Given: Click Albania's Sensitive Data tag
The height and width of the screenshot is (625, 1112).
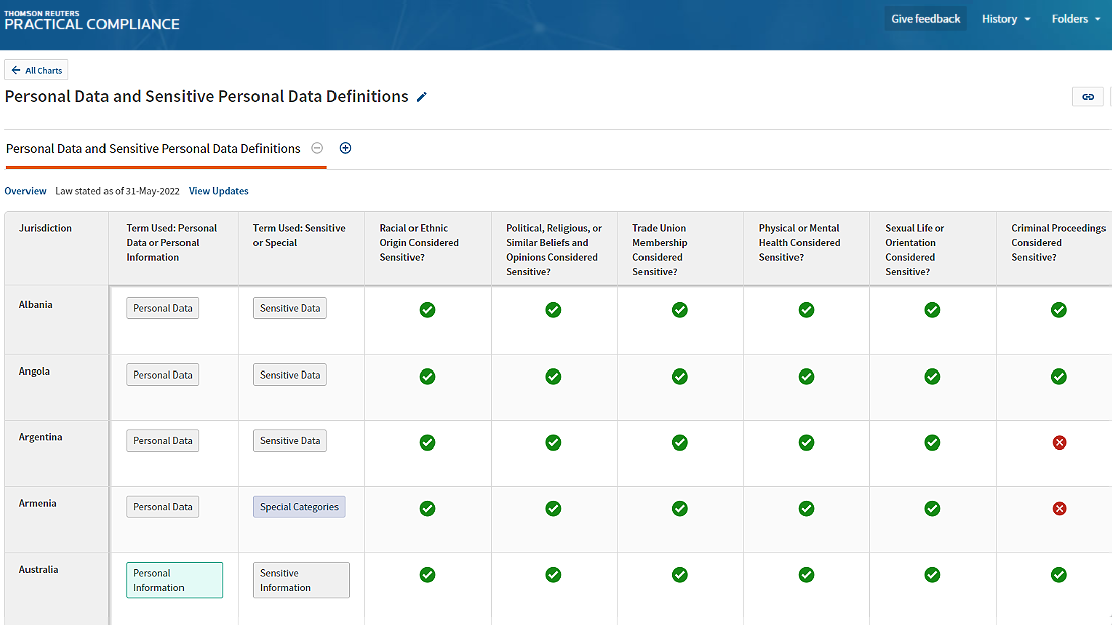Looking at the screenshot, I should (x=290, y=308).
